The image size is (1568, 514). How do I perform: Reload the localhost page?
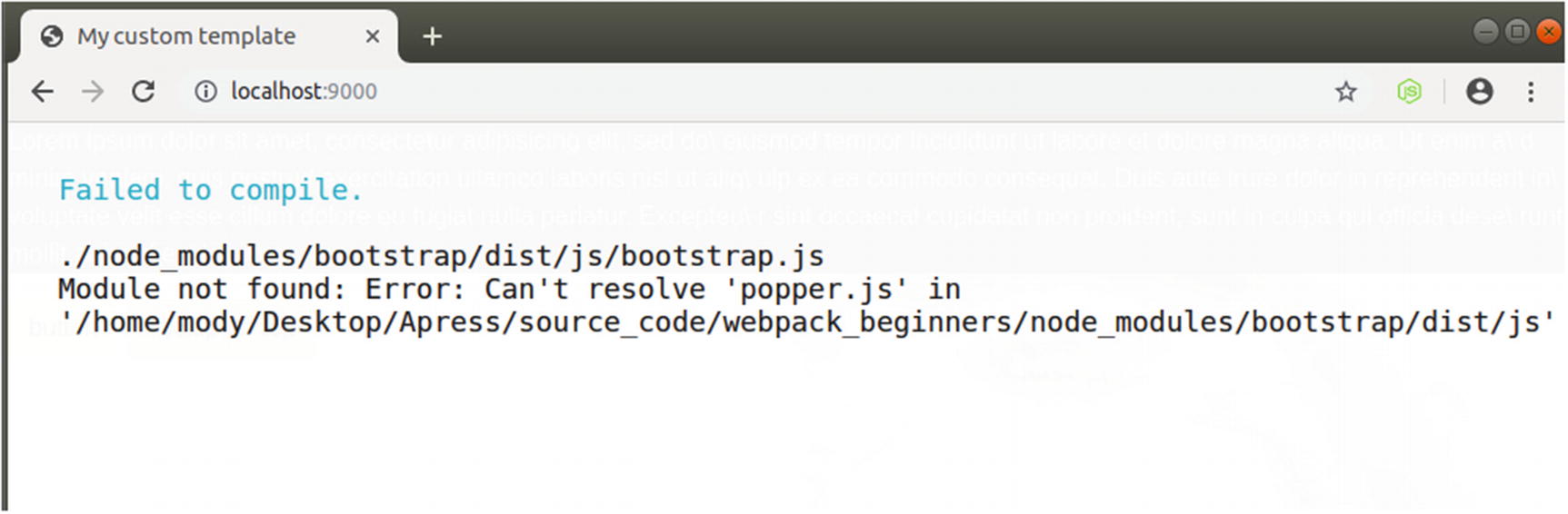tap(144, 92)
